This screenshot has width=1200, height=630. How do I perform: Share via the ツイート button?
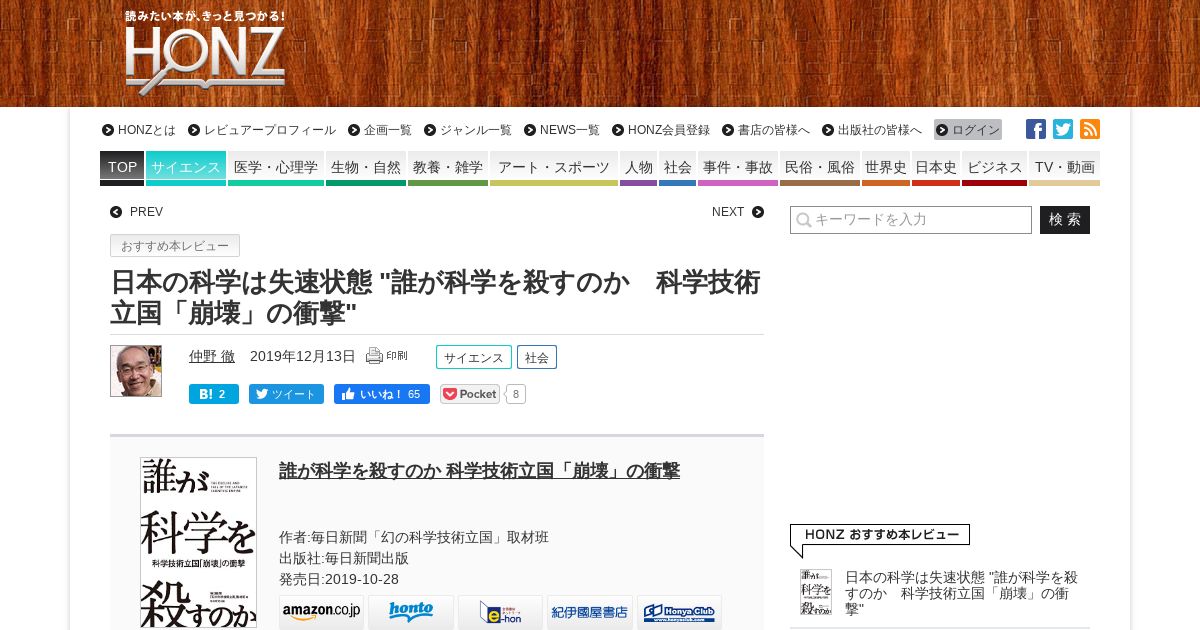click(286, 394)
